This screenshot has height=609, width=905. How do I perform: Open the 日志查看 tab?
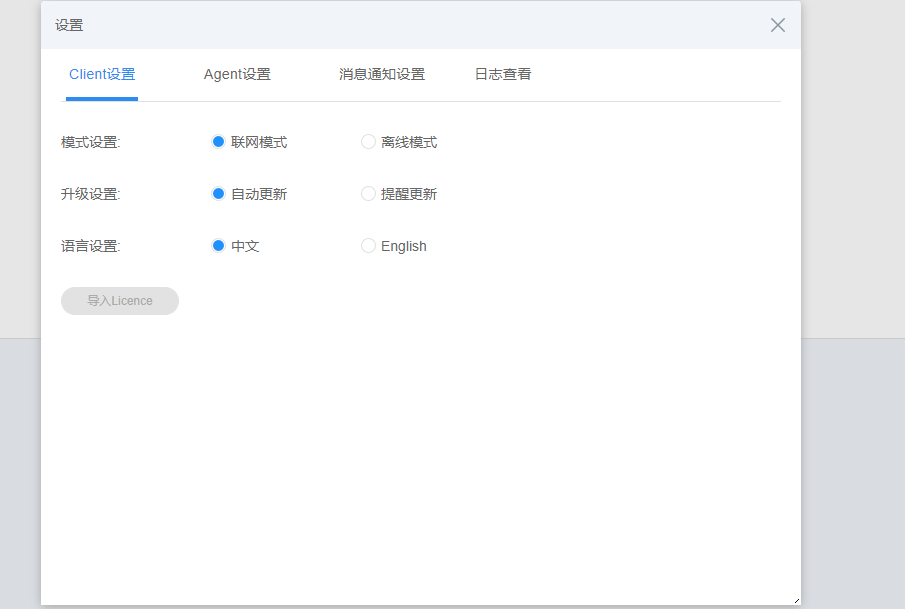pyautogui.click(x=503, y=74)
